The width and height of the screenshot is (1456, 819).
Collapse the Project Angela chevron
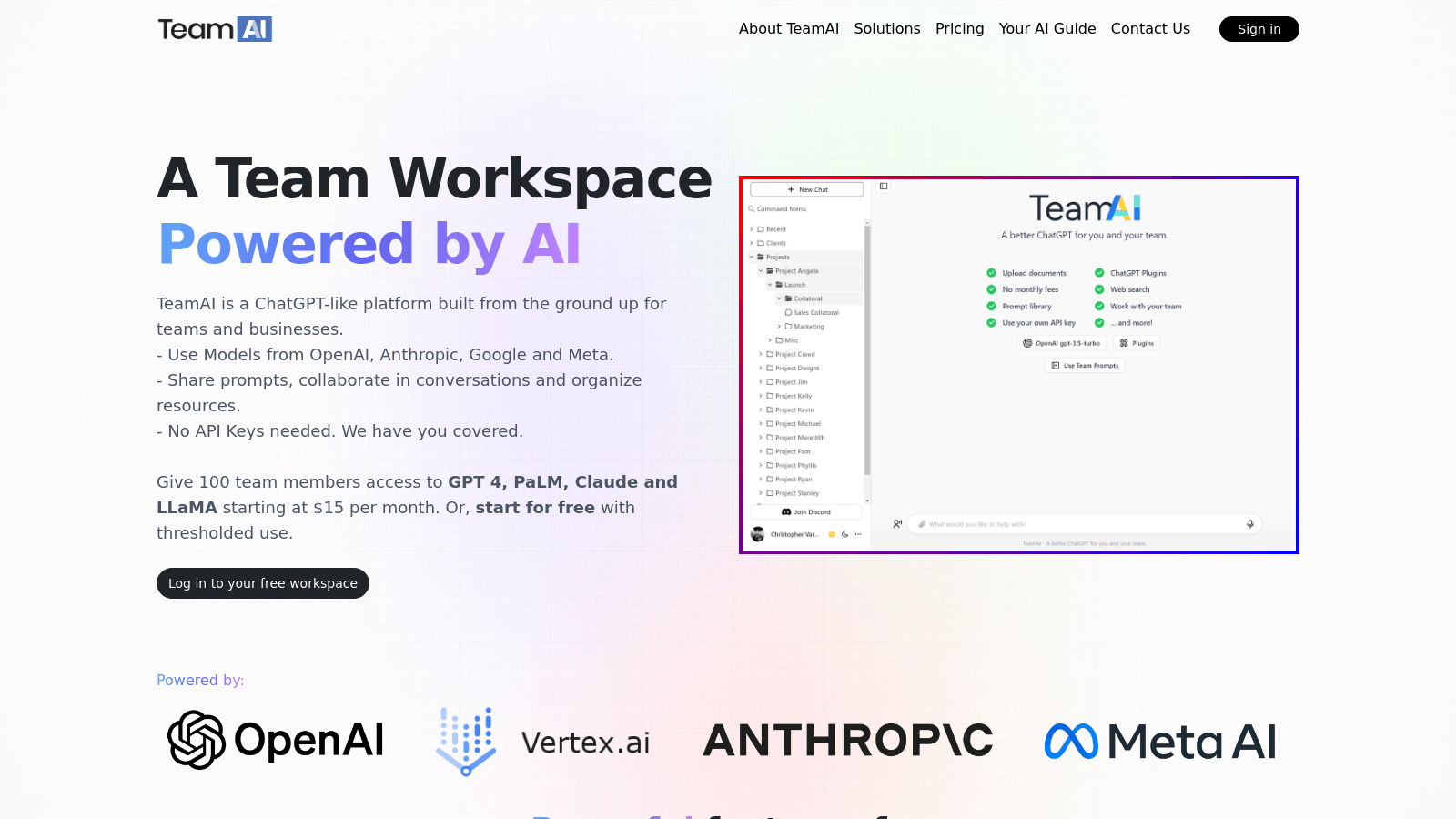[x=761, y=271]
